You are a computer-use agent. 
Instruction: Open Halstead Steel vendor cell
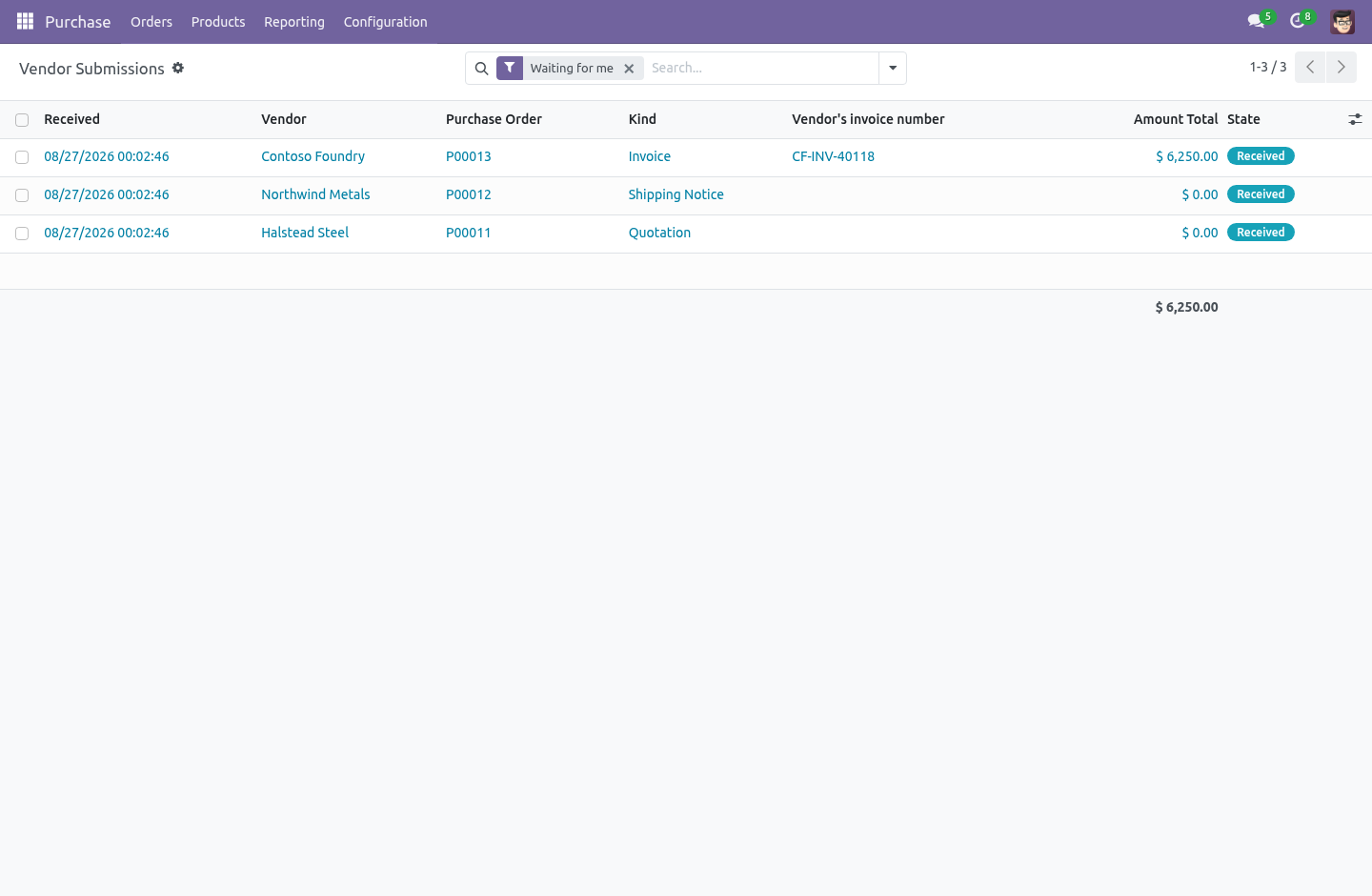[x=305, y=233]
